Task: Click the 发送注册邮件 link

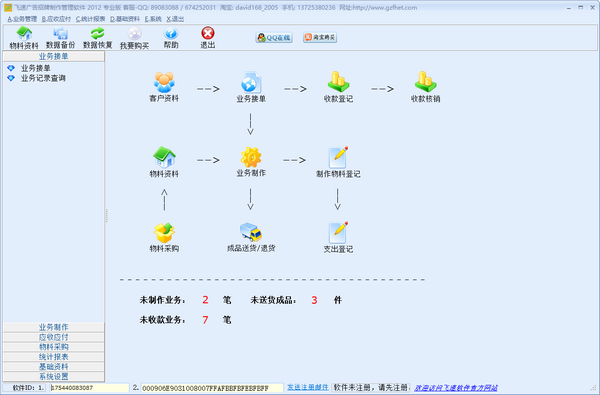Action: tap(308, 387)
